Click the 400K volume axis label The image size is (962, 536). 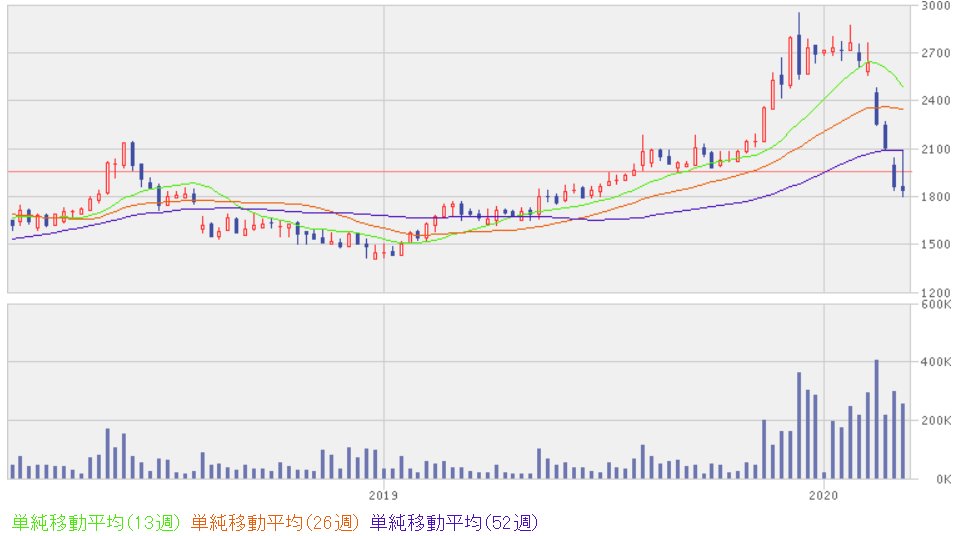click(936, 362)
